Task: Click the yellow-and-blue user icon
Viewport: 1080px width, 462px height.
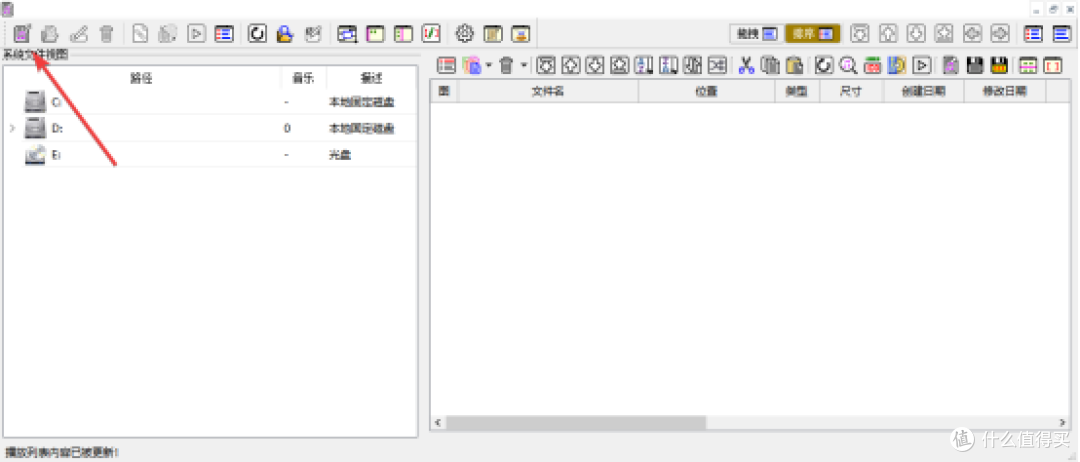Action: tap(285, 33)
